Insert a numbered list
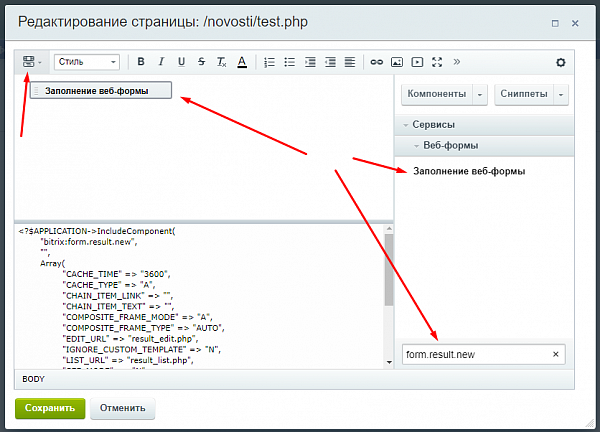Viewport: 600px width, 432px height. click(269, 62)
